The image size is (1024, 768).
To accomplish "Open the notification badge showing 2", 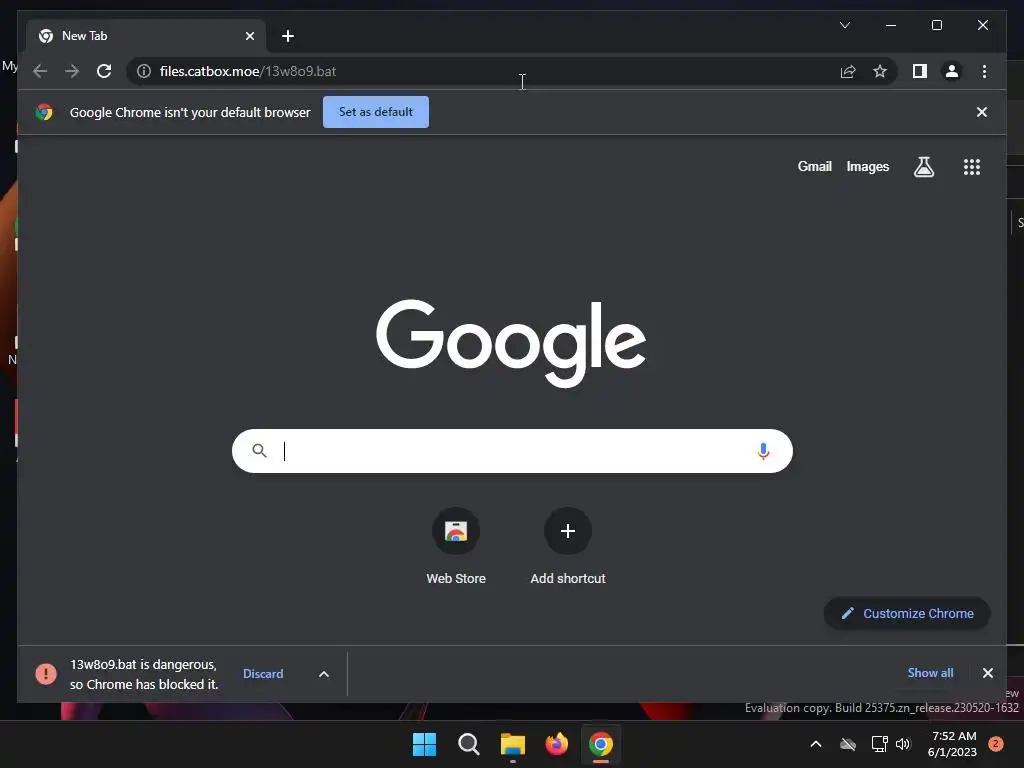I will point(995,744).
